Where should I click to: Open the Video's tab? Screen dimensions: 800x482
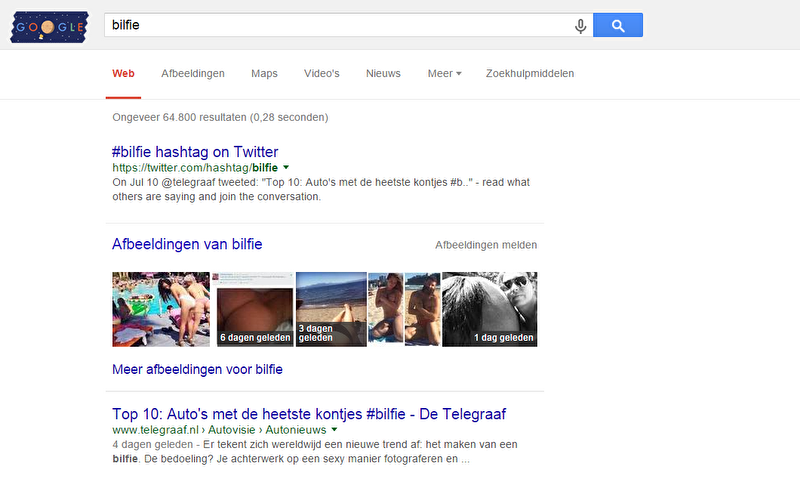pyautogui.click(x=321, y=73)
